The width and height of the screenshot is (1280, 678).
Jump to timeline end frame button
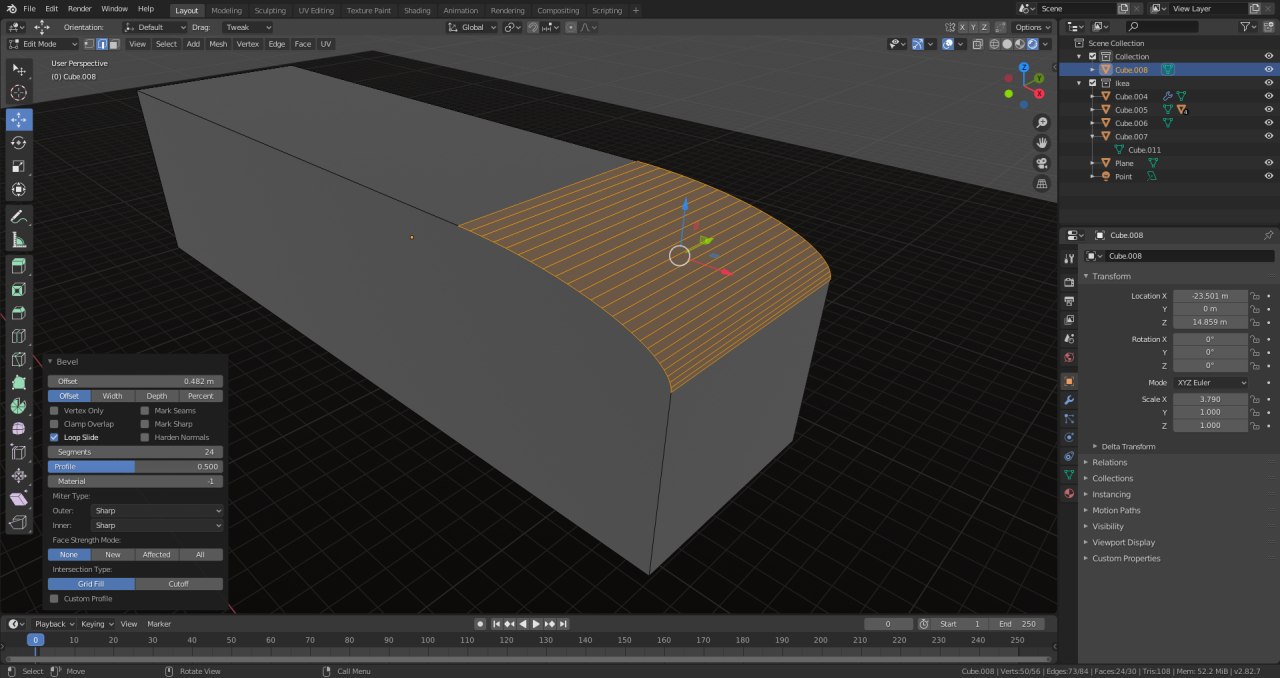[x=564, y=624]
